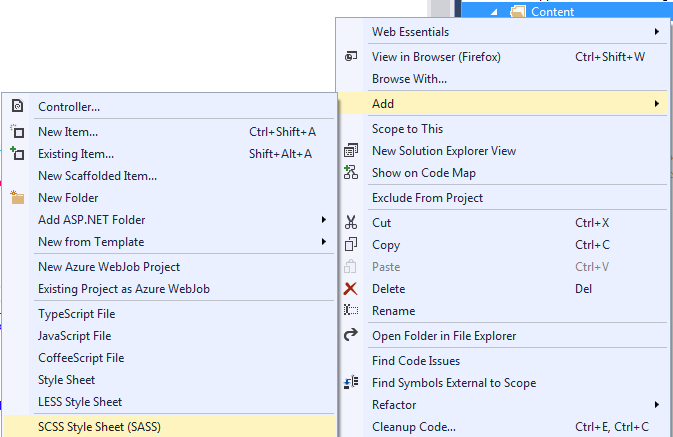673x437 pixels.
Task: Select Exclude From Project
Action: click(x=427, y=197)
